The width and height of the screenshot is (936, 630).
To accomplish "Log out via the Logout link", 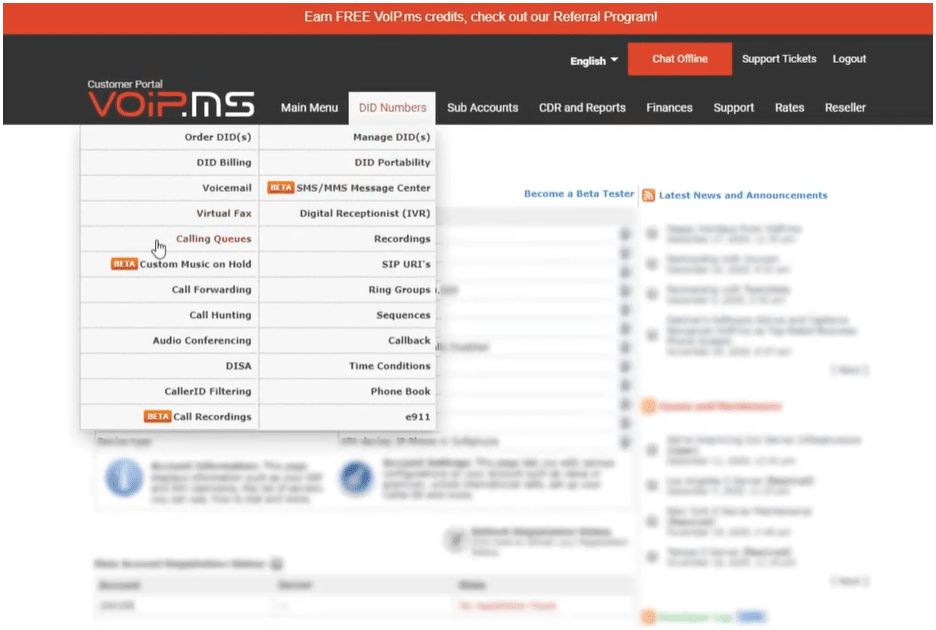I will (x=849, y=59).
